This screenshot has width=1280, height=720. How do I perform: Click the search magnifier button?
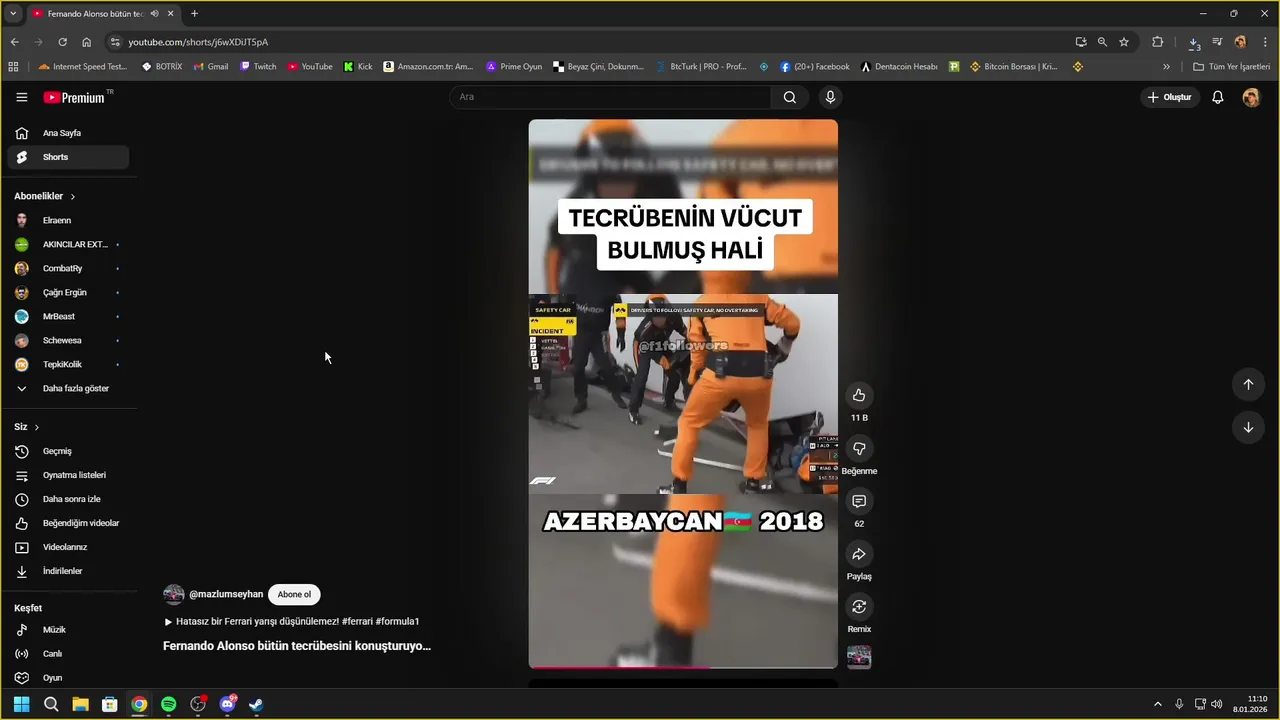(x=790, y=97)
